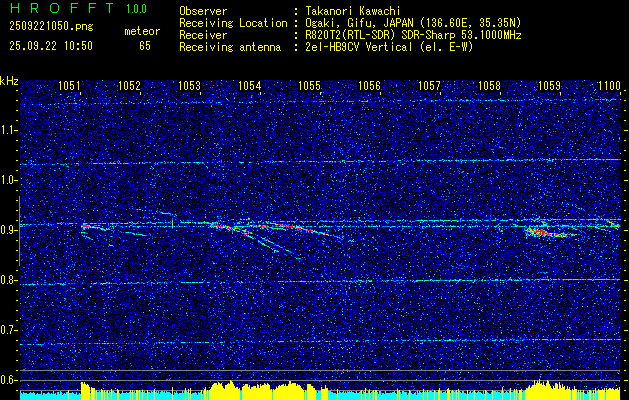Click the 1100 time axis marker

pyautogui.click(x=609, y=85)
